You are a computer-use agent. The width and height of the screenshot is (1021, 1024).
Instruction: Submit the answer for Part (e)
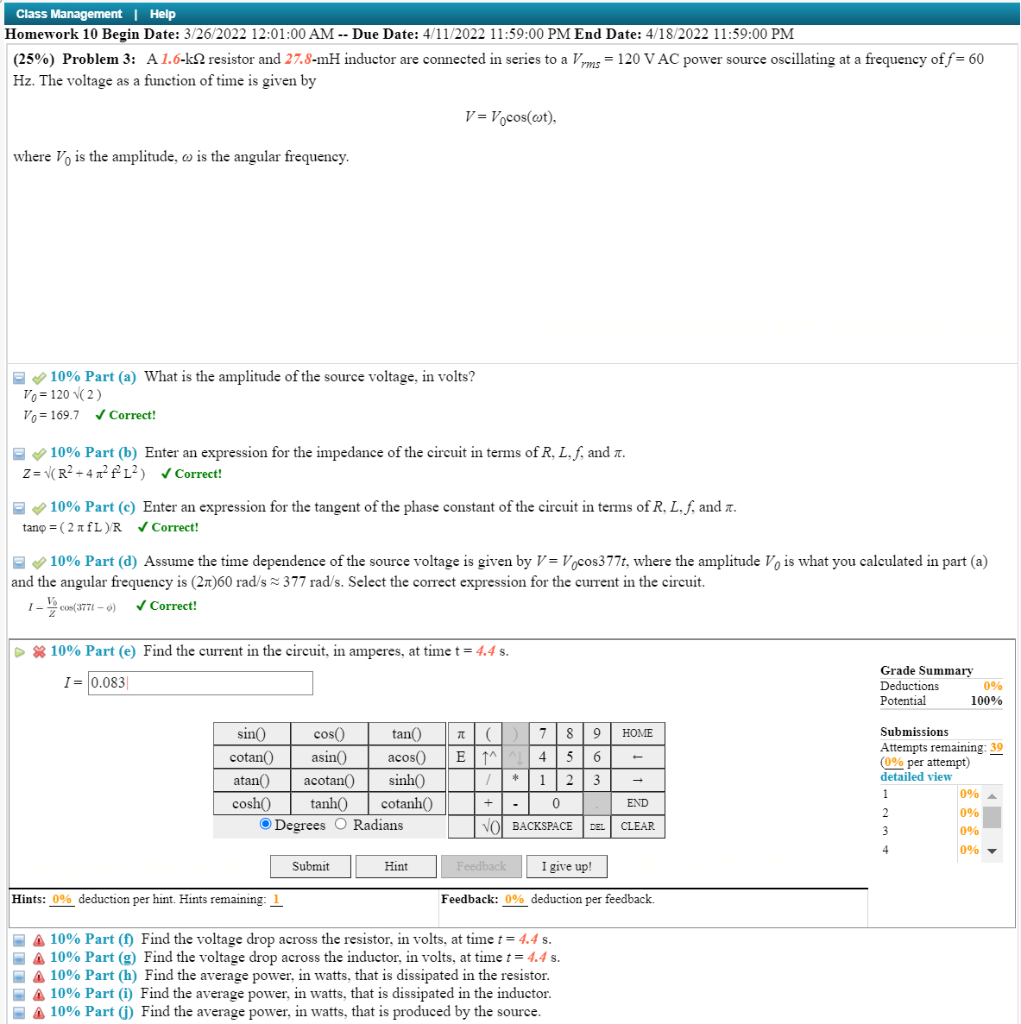coord(310,866)
